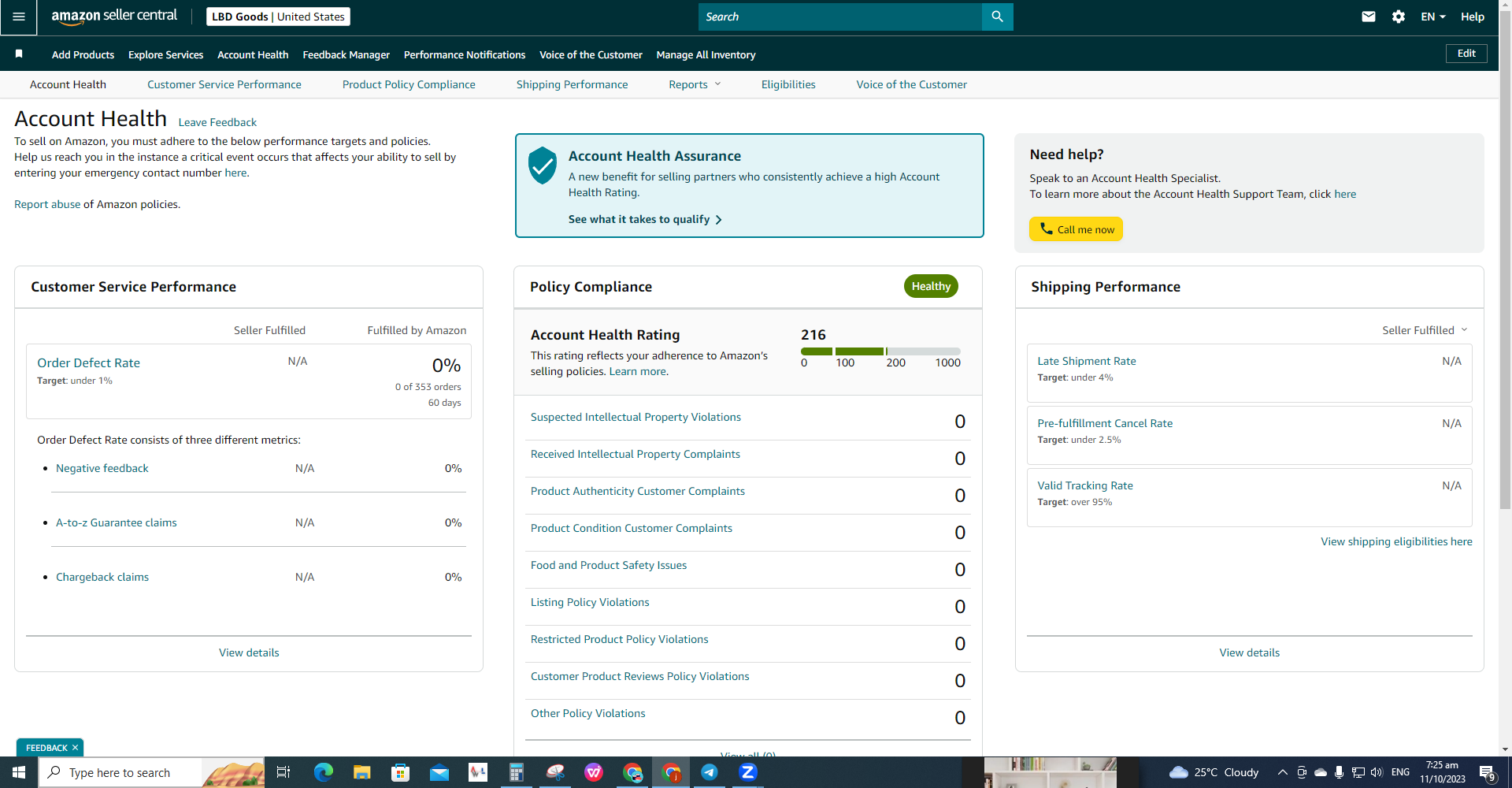Switch to Customer Service Performance tab
Screen dimensions: 1512x788
click(224, 84)
